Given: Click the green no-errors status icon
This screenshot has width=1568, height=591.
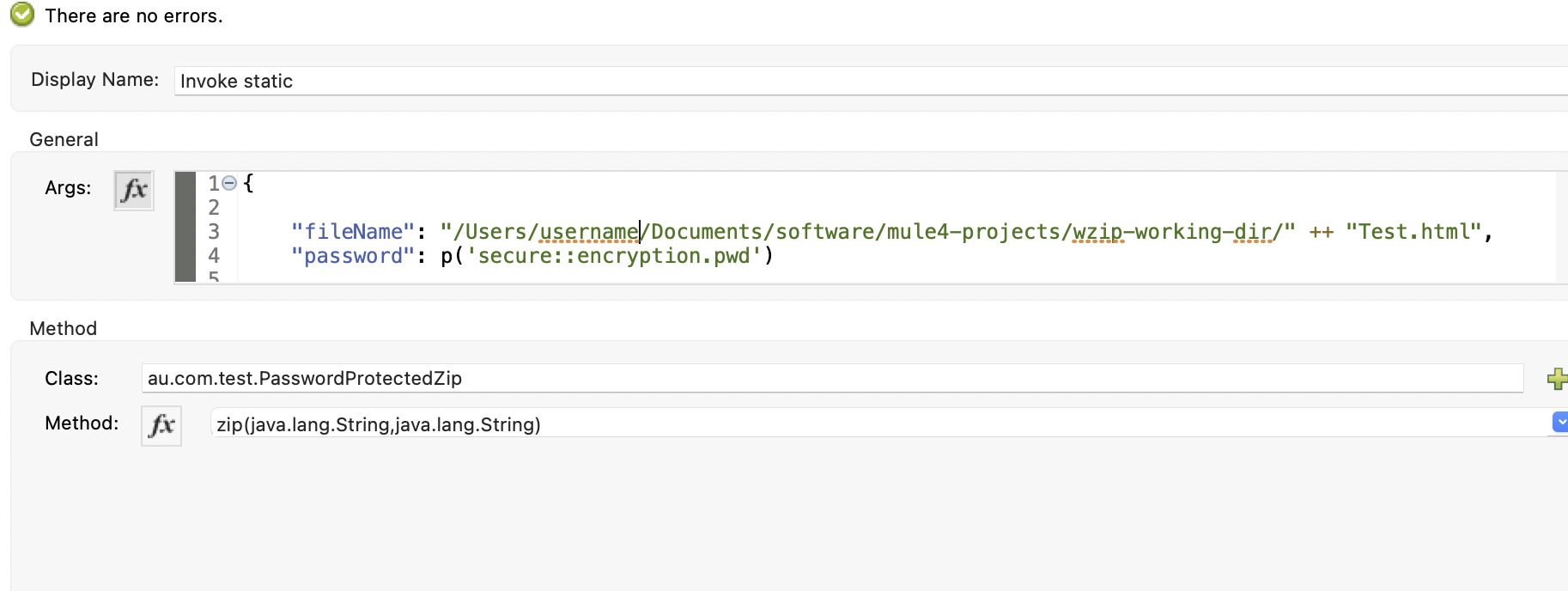Looking at the screenshot, I should 21,14.
